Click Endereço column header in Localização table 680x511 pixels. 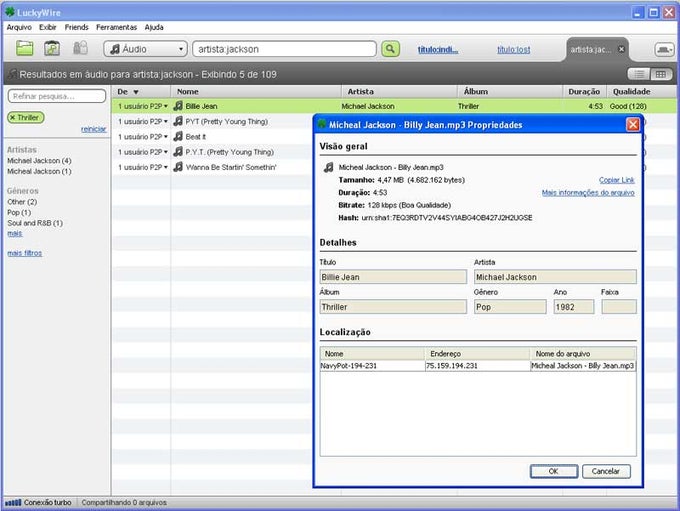point(477,354)
